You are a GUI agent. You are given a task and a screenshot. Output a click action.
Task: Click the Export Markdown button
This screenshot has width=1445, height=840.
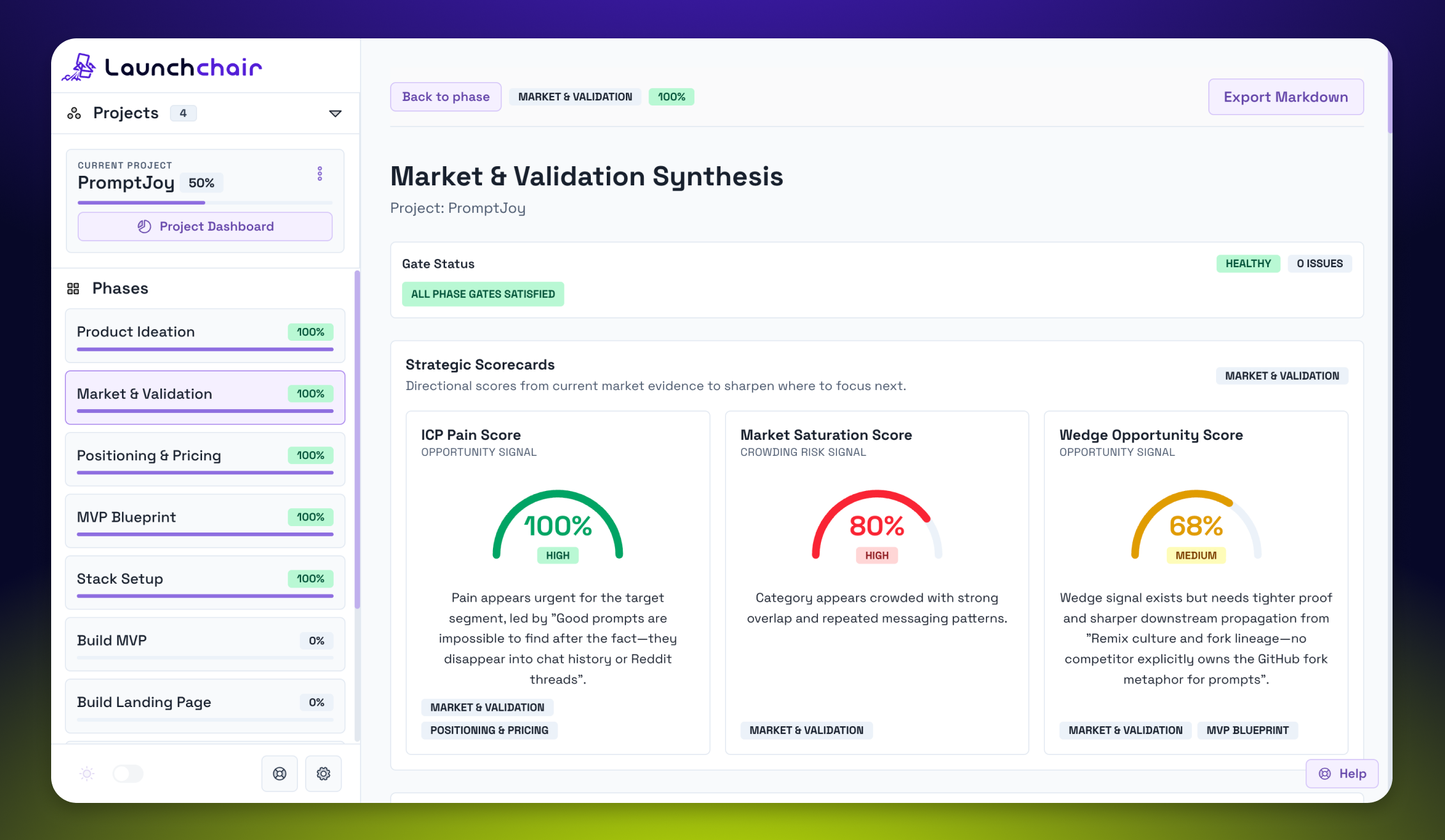1286,97
